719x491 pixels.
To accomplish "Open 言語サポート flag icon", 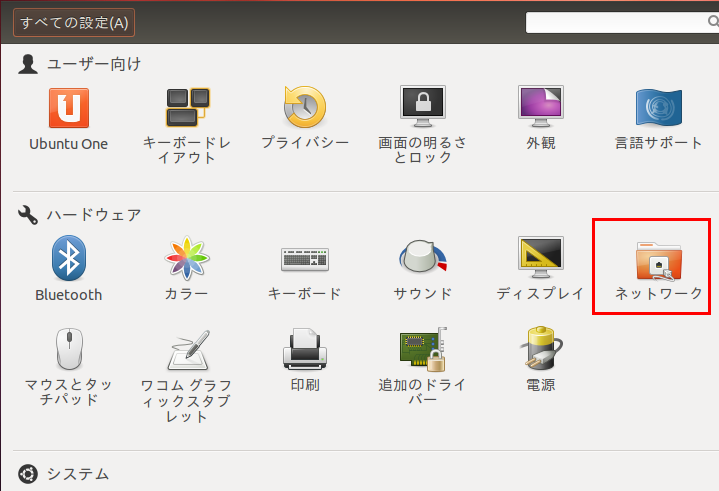I will pos(658,107).
